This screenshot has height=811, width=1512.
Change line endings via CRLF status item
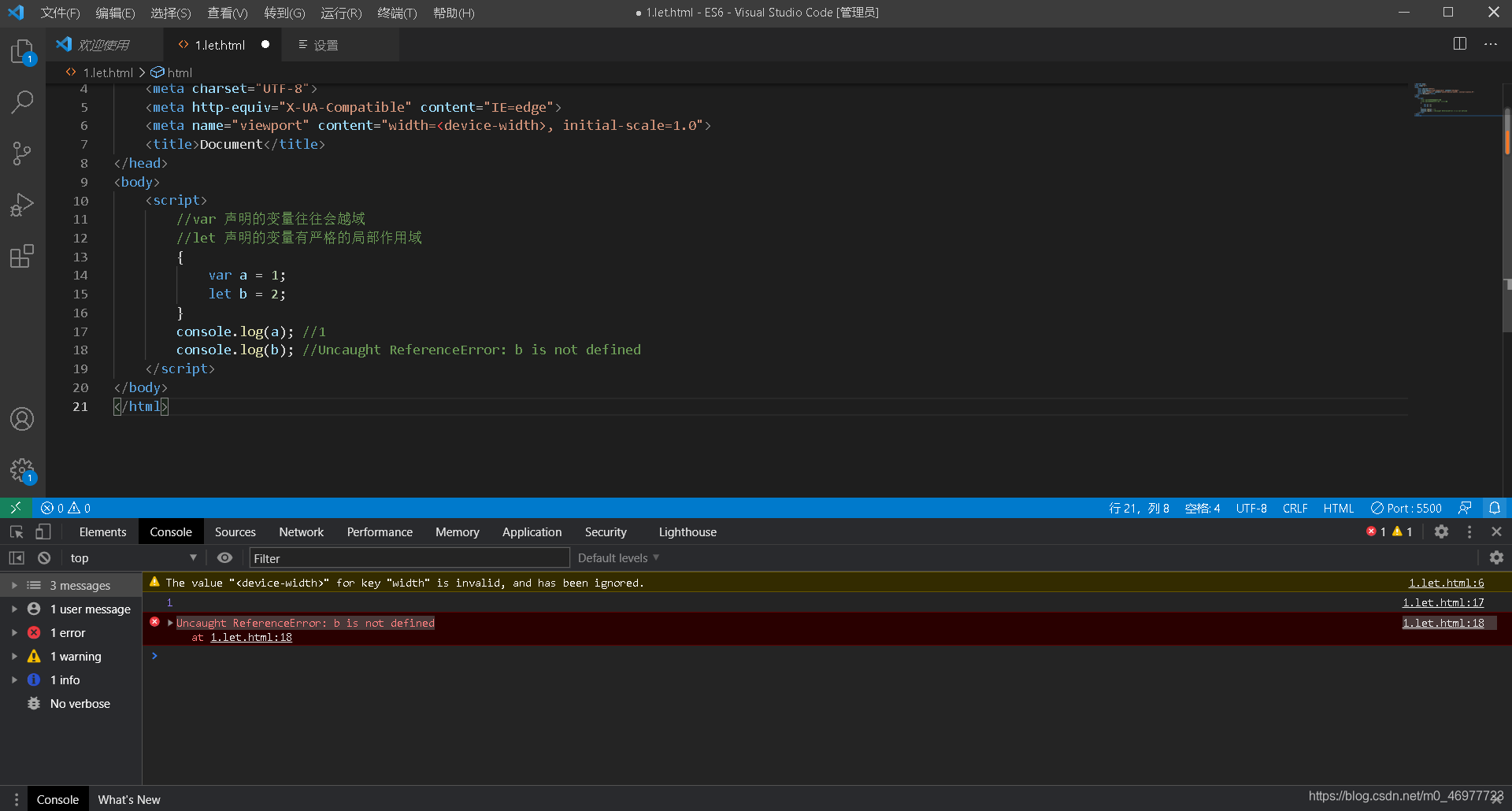[x=1295, y=508]
